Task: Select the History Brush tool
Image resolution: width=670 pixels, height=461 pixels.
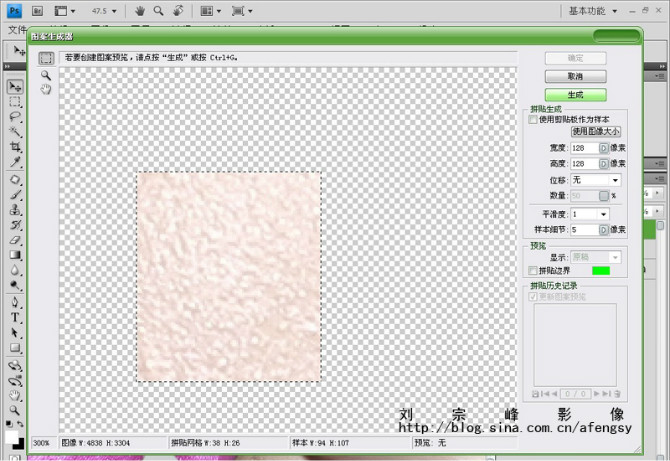Action: 15,225
